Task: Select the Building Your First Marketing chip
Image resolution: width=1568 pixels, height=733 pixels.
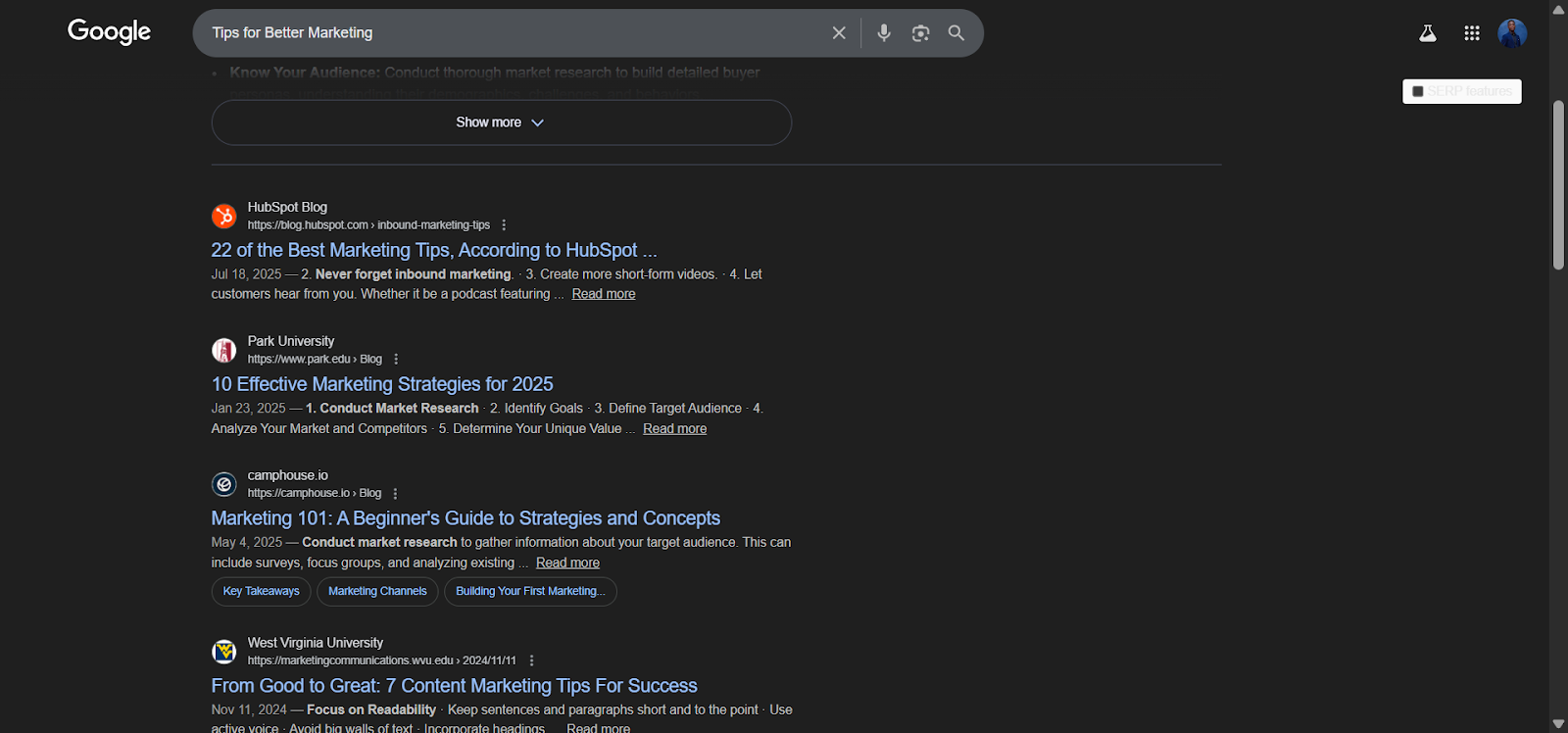Action: (x=530, y=592)
